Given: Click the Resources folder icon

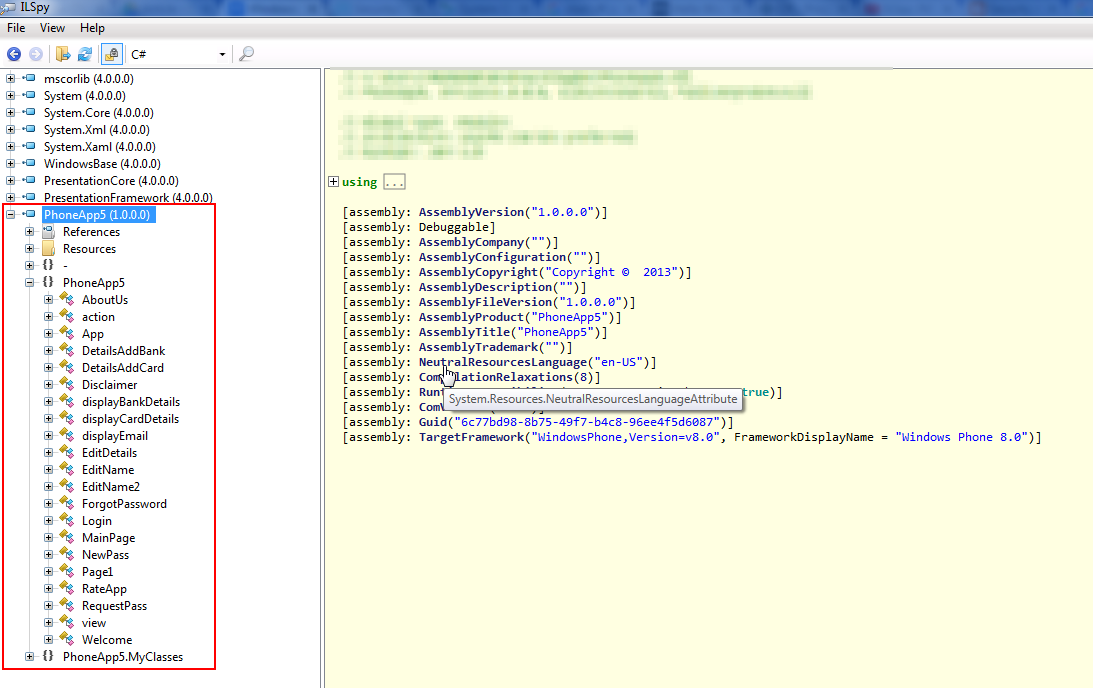Looking at the screenshot, I should point(48,249).
